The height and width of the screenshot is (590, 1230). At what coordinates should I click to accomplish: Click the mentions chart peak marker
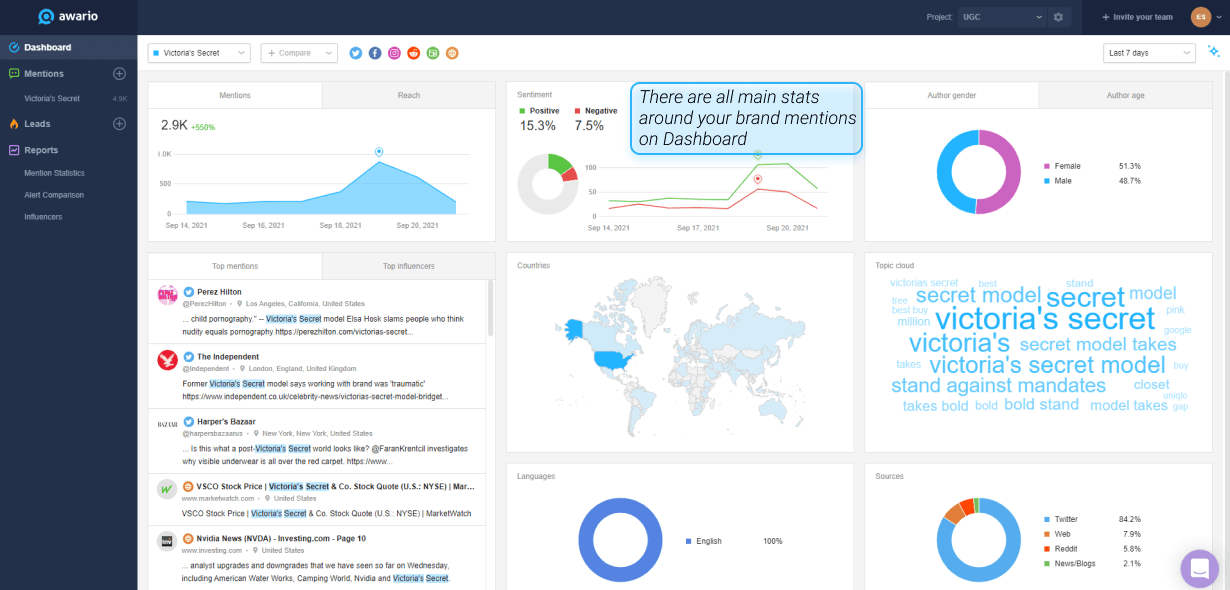pyautogui.click(x=379, y=152)
